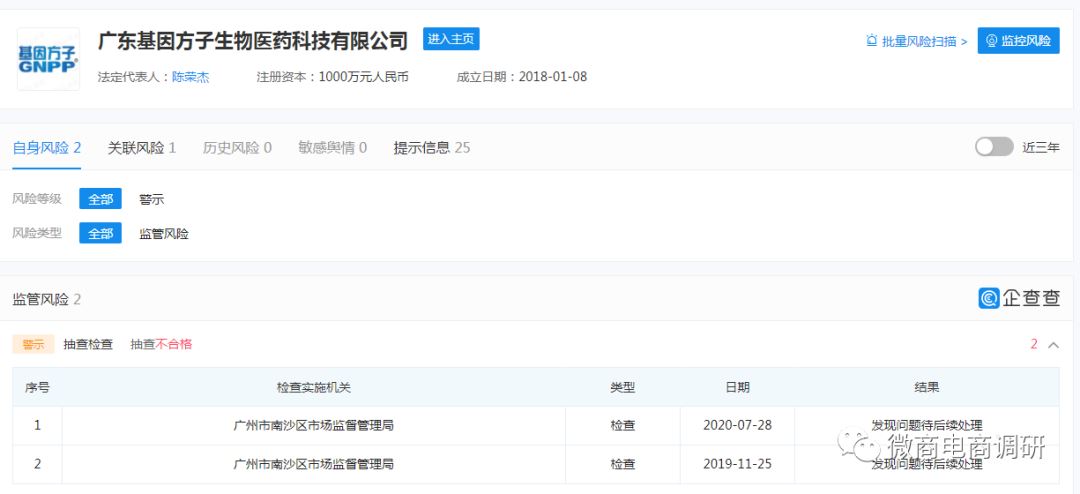Filter risk type by 监管风险
Viewport: 1080px width, 494px height.
(x=164, y=234)
